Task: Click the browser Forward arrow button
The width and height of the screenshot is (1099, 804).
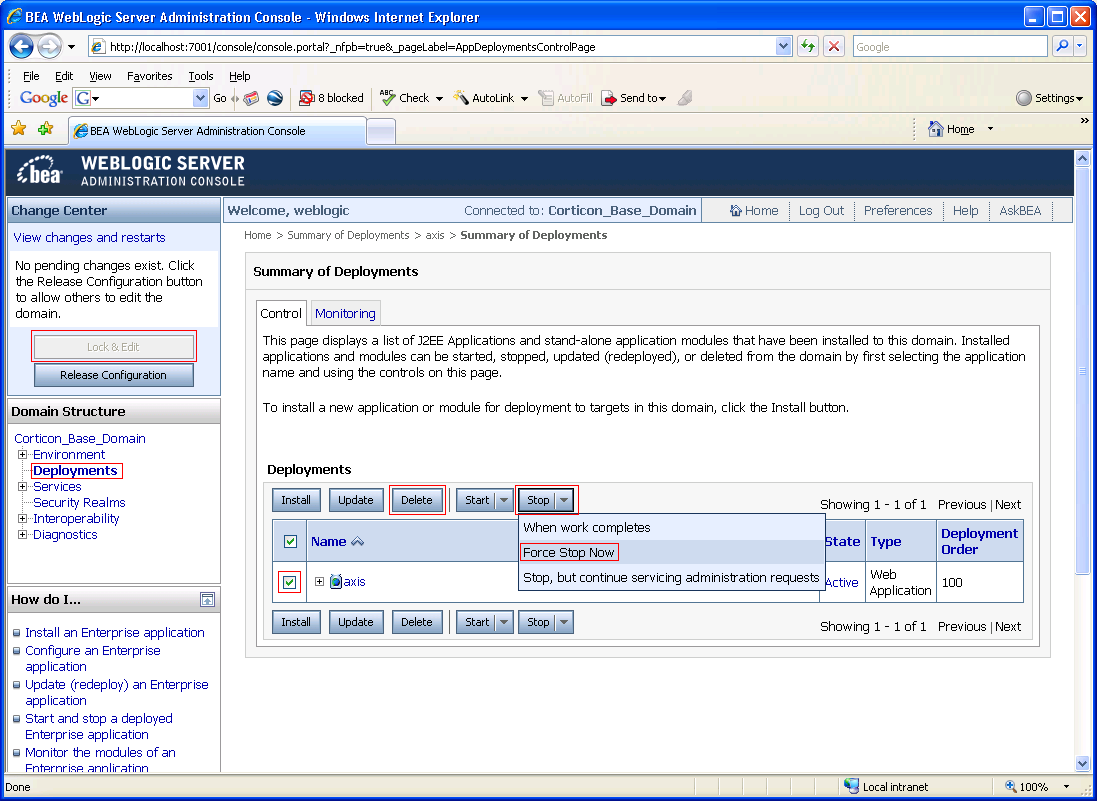Action: pos(49,47)
